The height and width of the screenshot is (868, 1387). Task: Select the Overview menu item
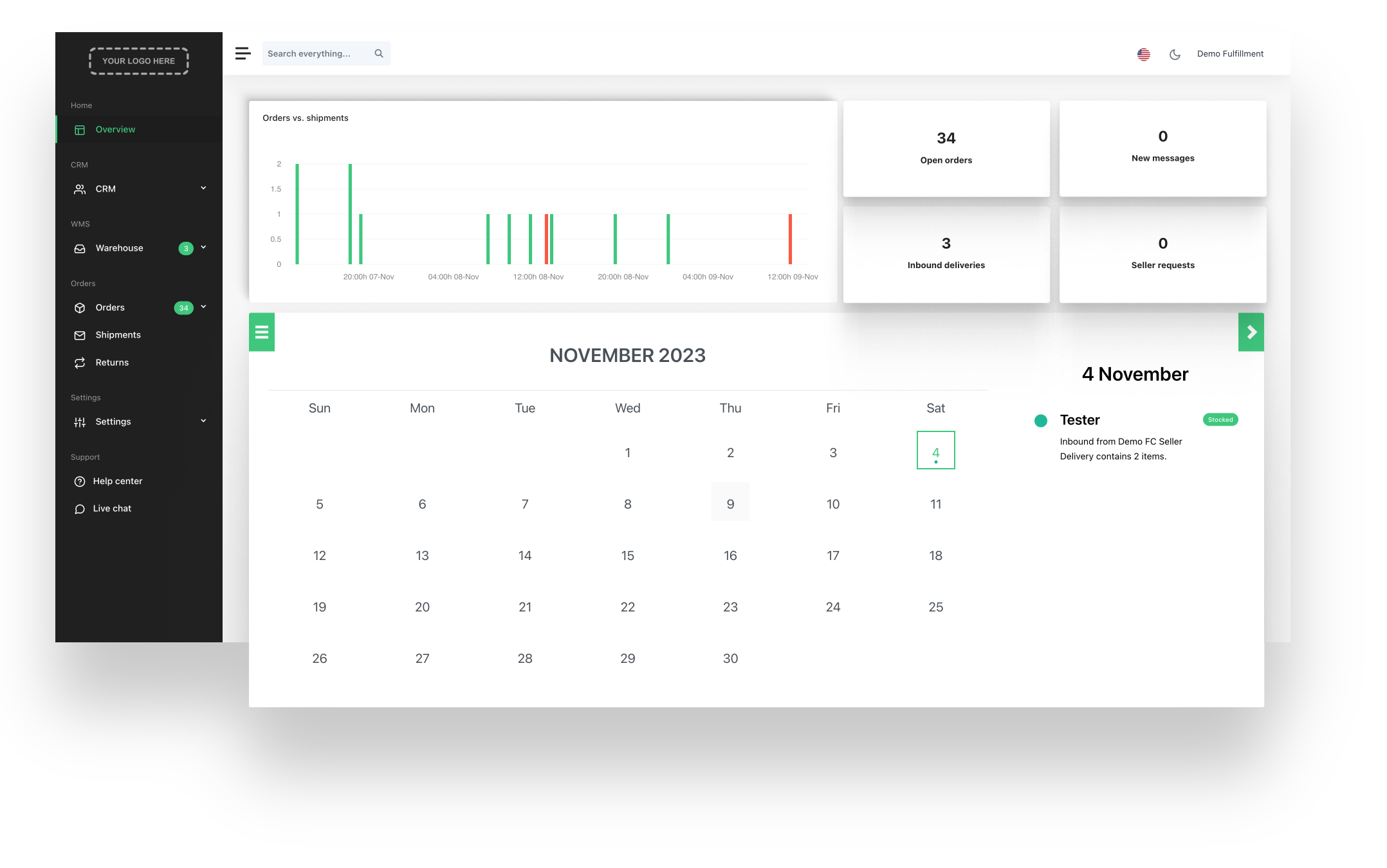pyautogui.click(x=115, y=129)
